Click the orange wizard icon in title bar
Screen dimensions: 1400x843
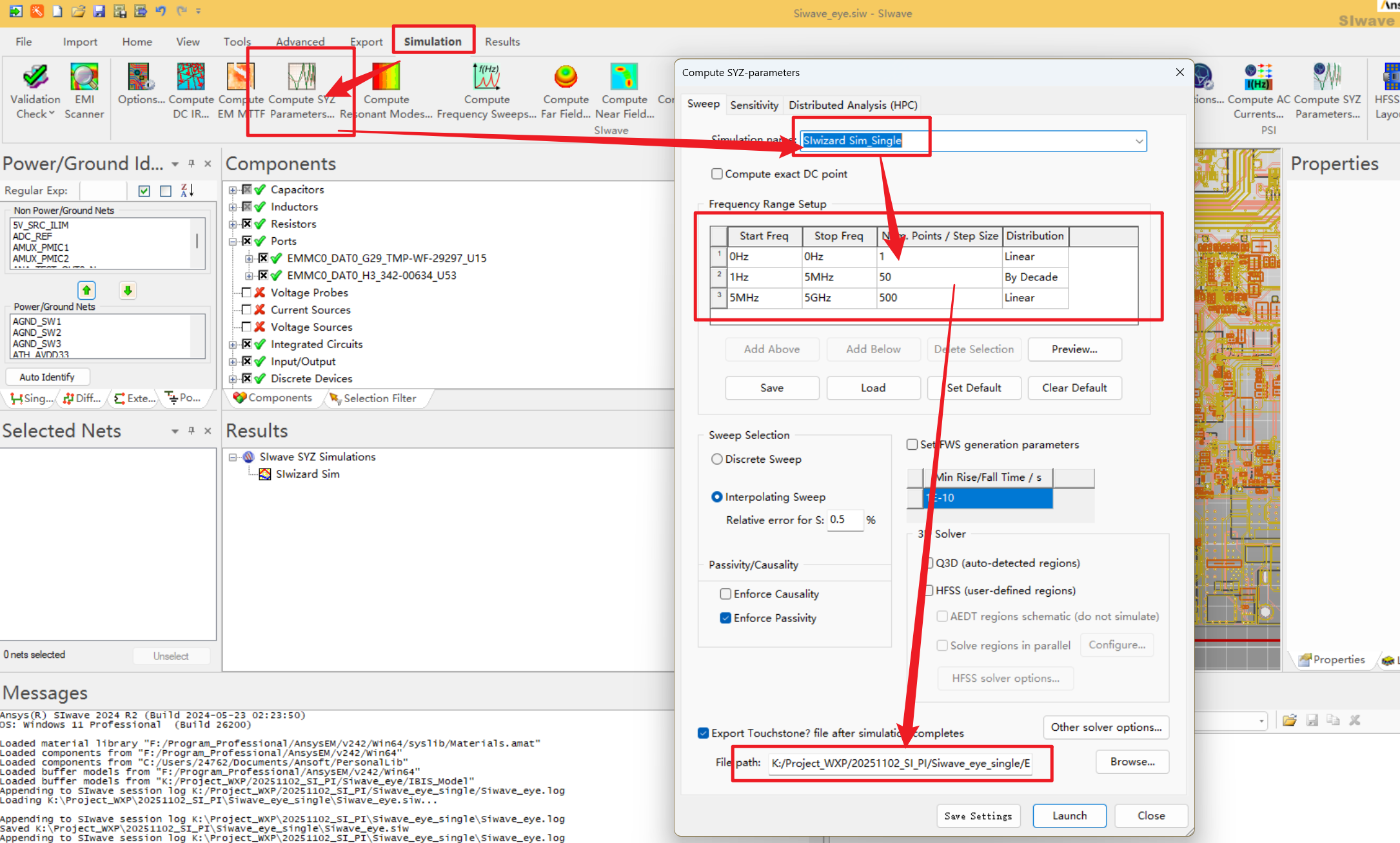click(37, 11)
